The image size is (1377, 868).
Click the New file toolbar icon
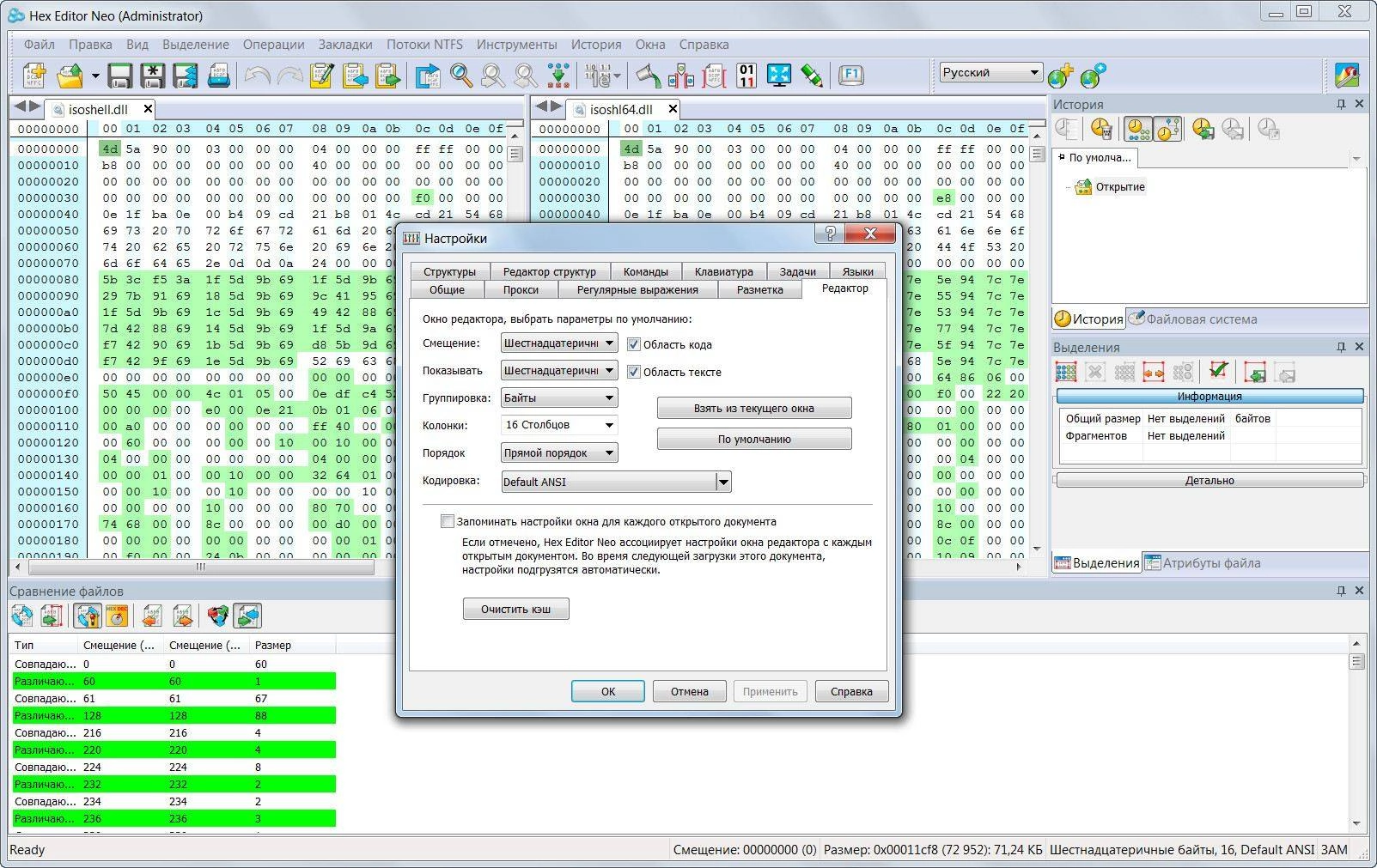point(34,76)
